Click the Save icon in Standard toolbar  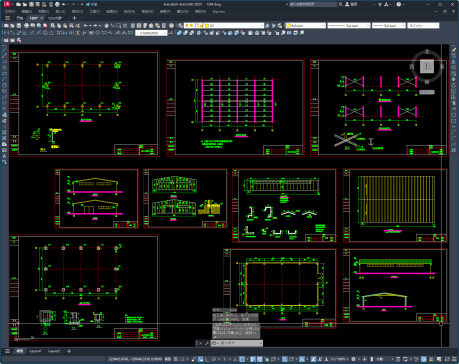(19, 25)
